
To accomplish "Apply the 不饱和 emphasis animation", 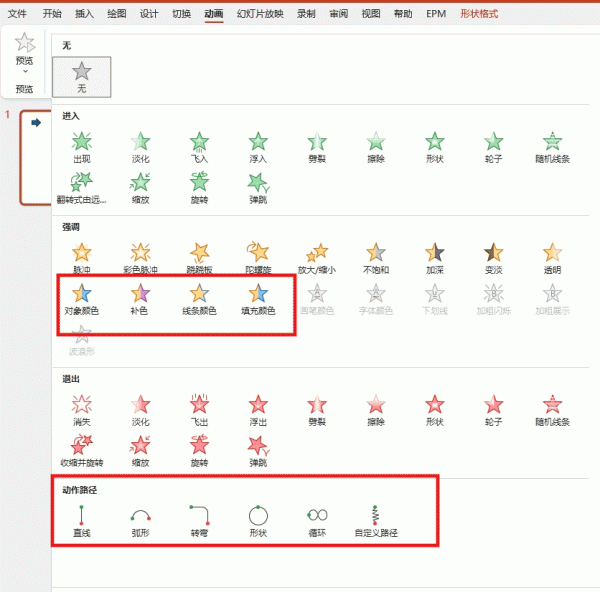I will coord(376,258).
